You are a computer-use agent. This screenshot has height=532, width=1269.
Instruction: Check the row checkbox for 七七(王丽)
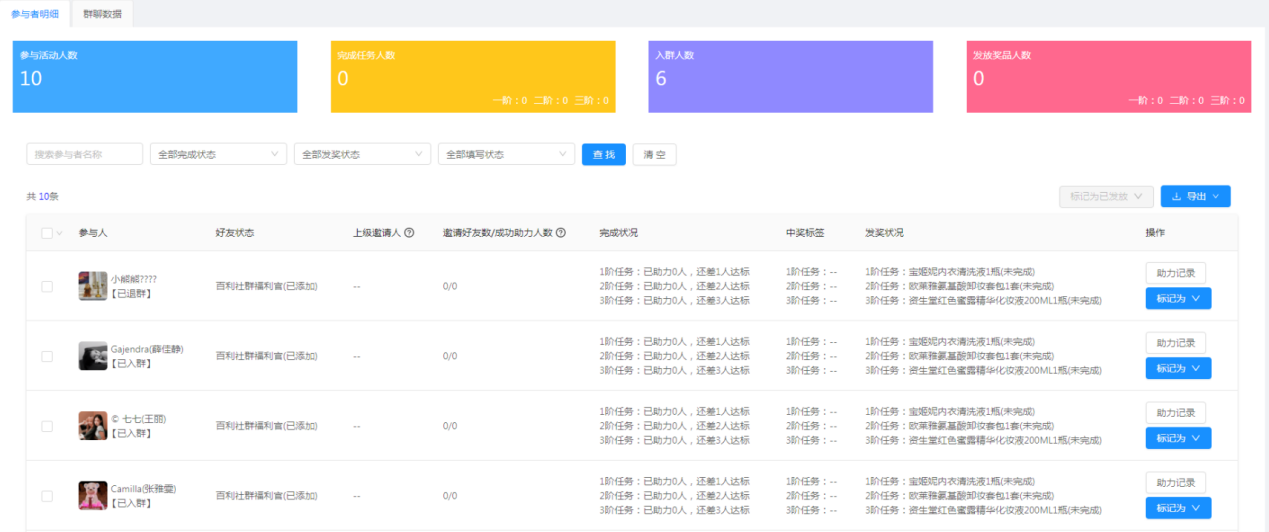click(47, 426)
